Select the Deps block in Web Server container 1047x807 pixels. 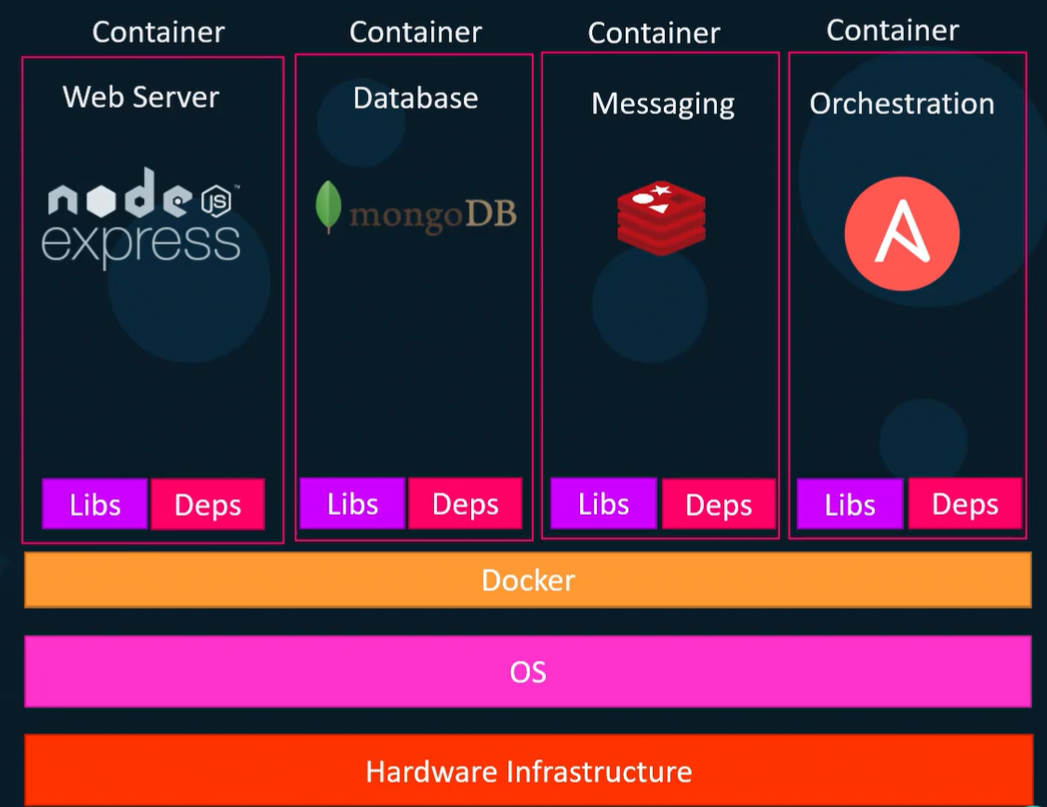pos(208,504)
